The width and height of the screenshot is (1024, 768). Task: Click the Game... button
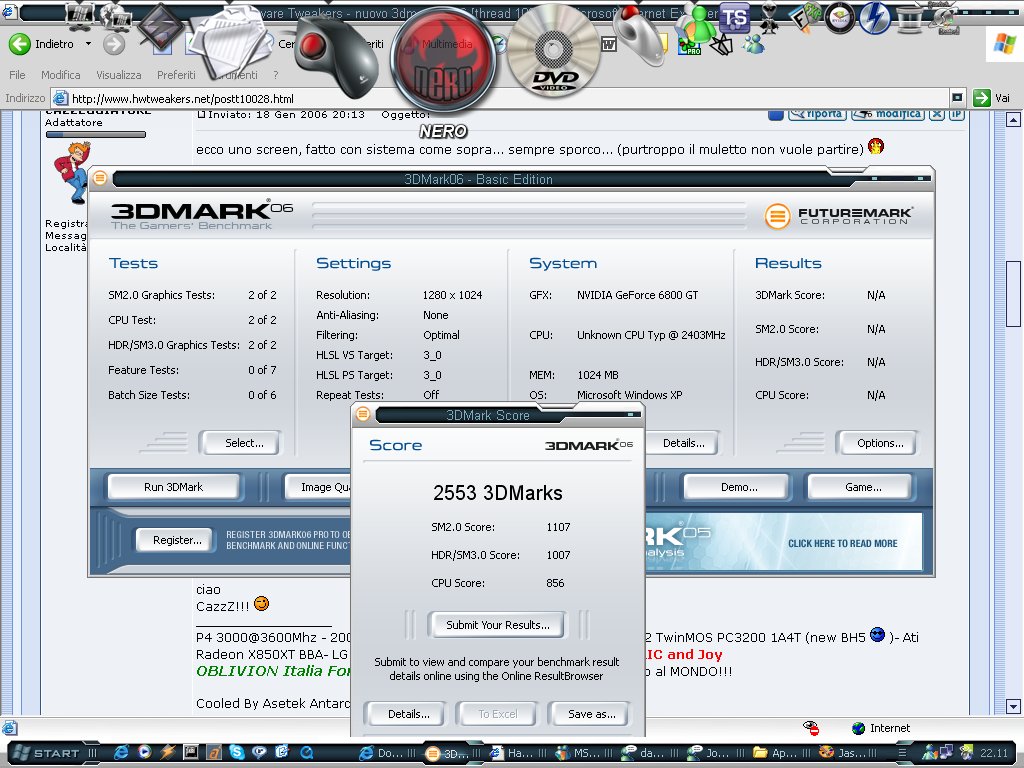point(863,487)
